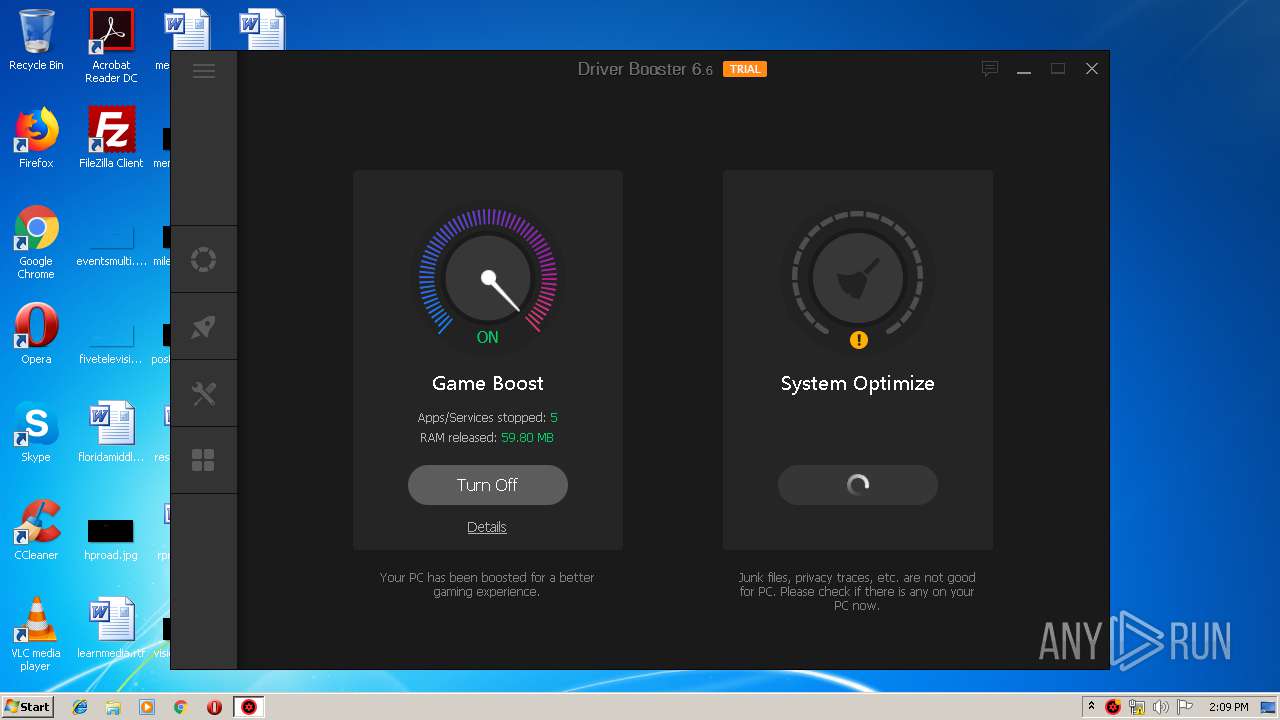1280x720 pixels.
Task: Select Driver Booster taskbar button
Action: pos(249,707)
